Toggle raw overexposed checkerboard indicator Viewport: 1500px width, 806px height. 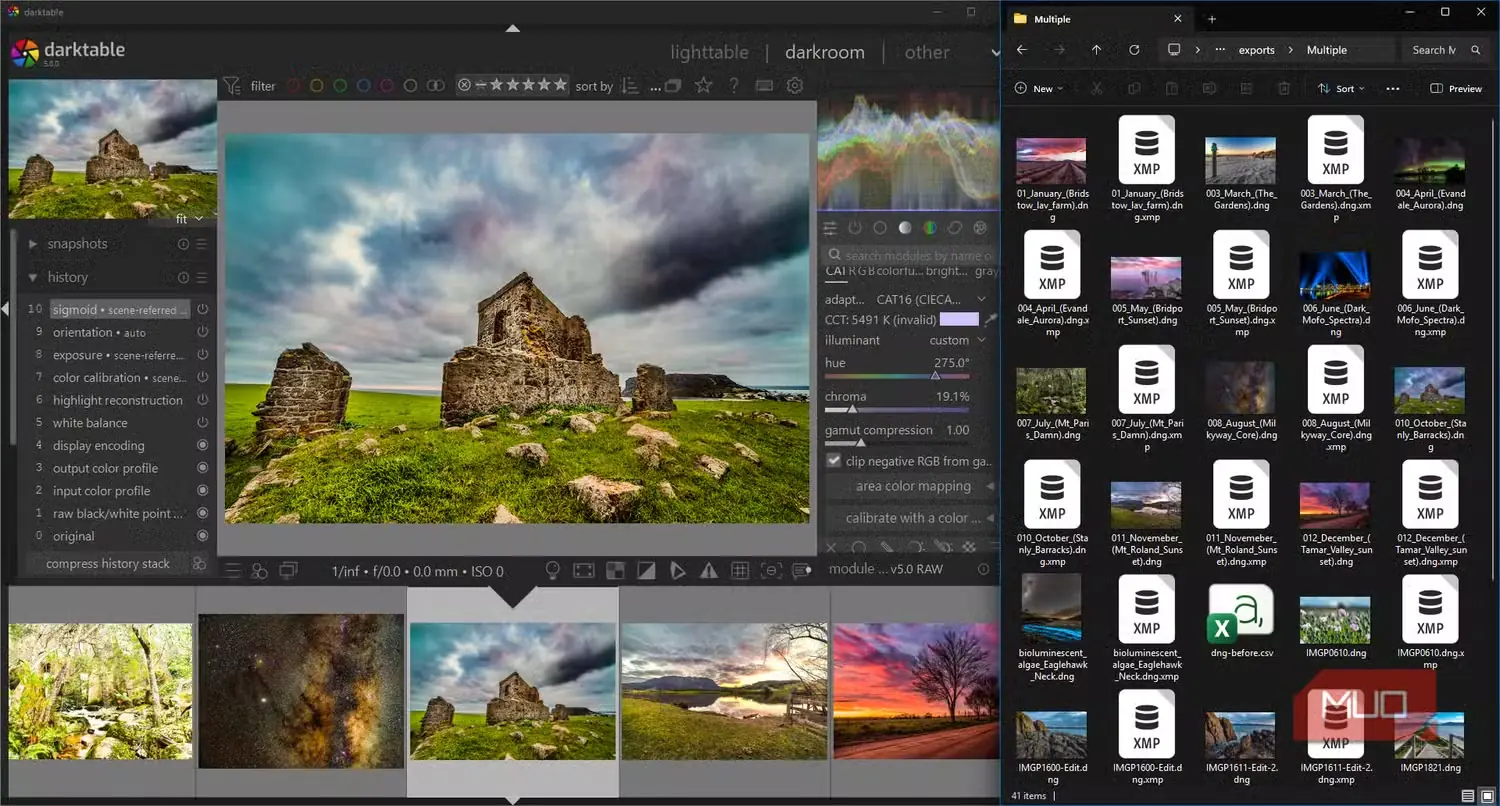click(x=616, y=571)
